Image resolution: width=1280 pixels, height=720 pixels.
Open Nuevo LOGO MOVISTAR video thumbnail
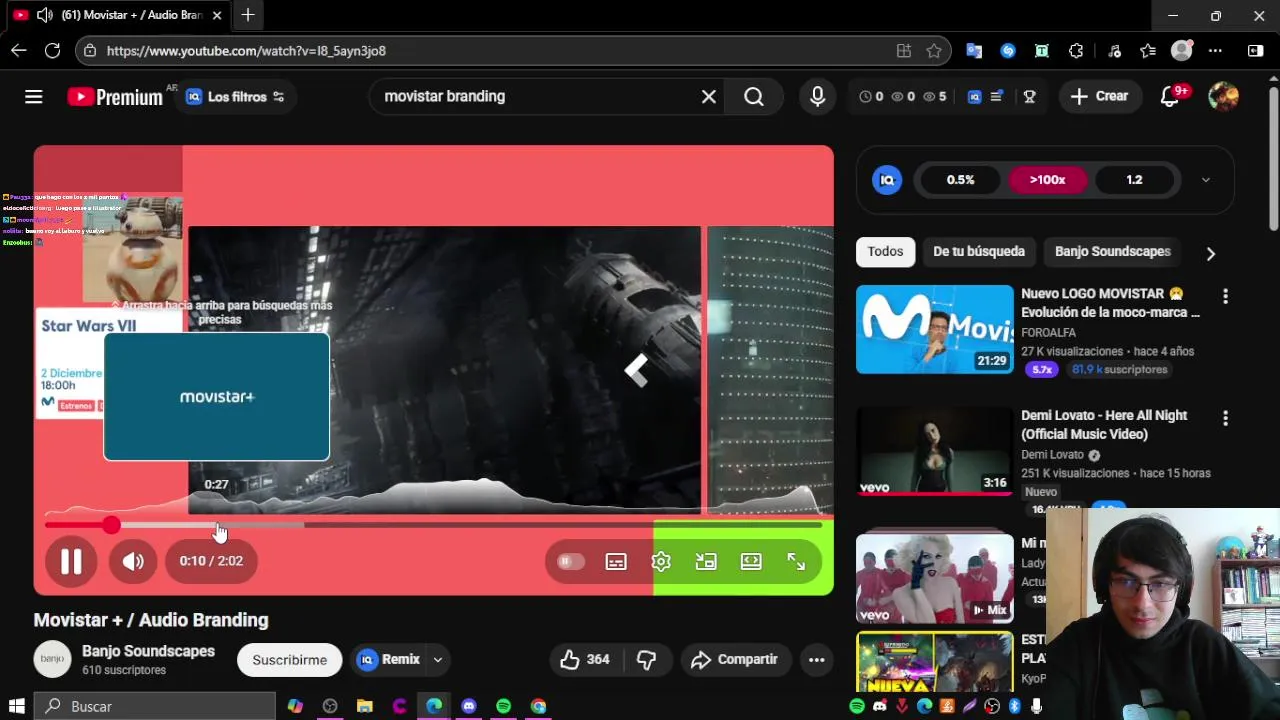(935, 330)
